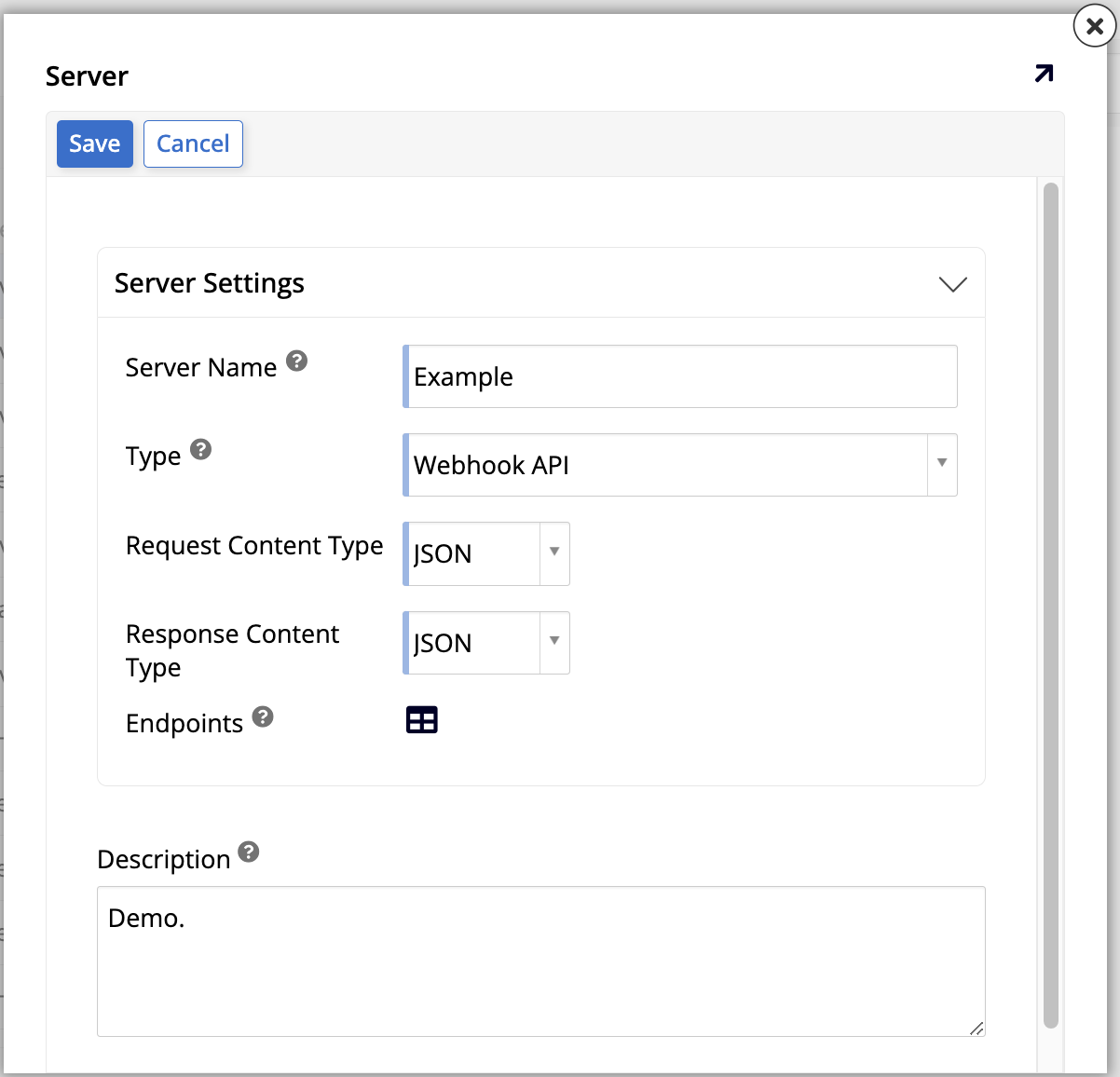This screenshot has width=1120, height=1077.
Task: Save the server configuration
Action: tap(94, 143)
